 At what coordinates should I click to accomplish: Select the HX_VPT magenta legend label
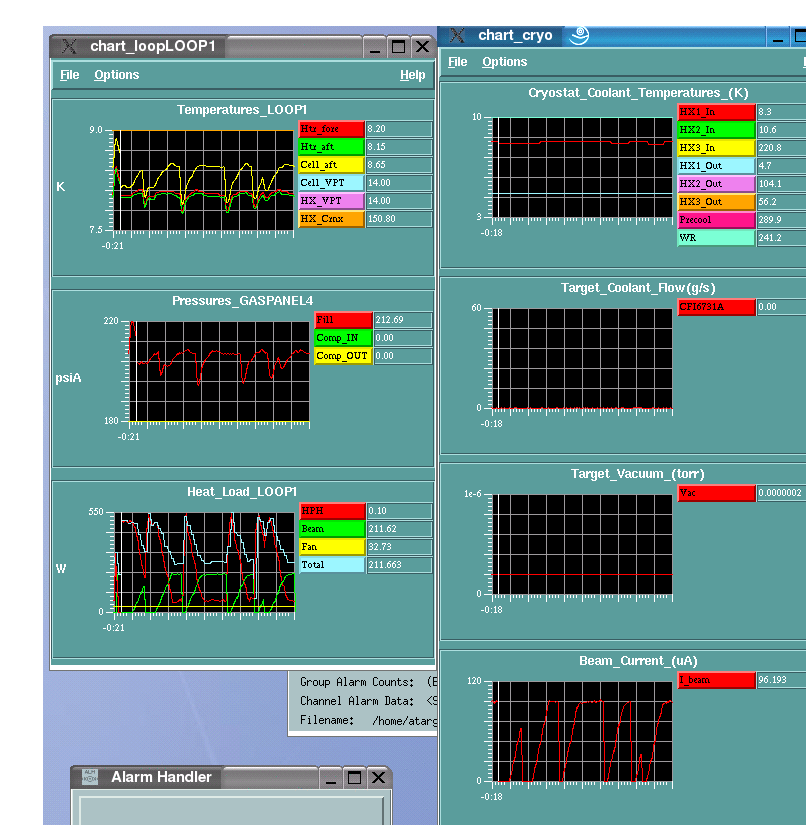point(331,200)
